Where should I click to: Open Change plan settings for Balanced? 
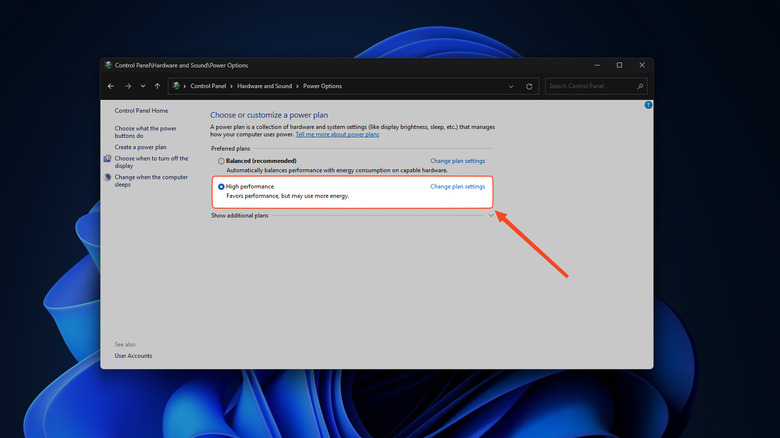click(457, 161)
